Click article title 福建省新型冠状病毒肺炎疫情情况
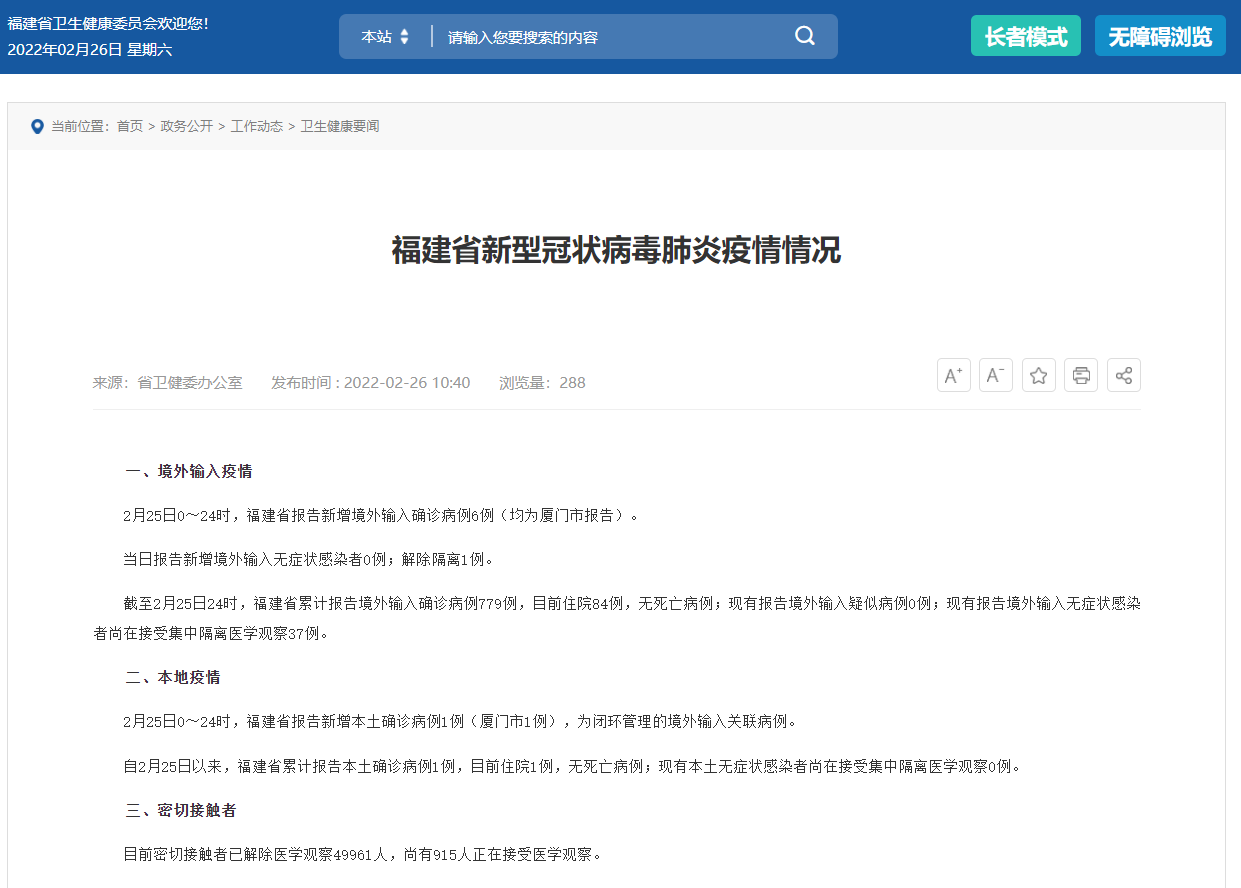Viewport: 1241px width, 888px height. click(x=616, y=250)
